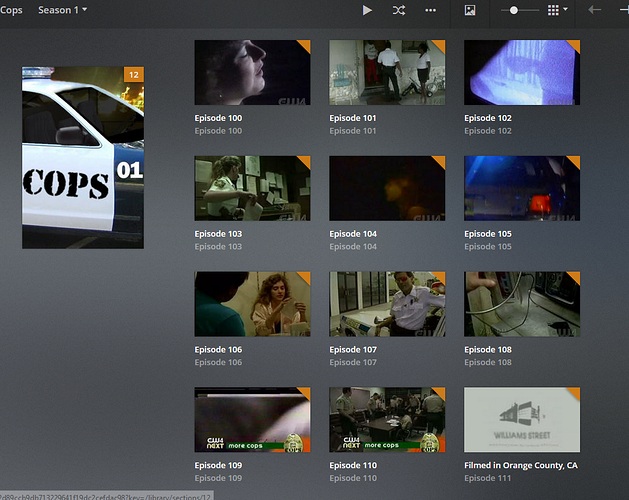
Task: Click the bold Episode 109 title
Action: [x=218, y=465]
